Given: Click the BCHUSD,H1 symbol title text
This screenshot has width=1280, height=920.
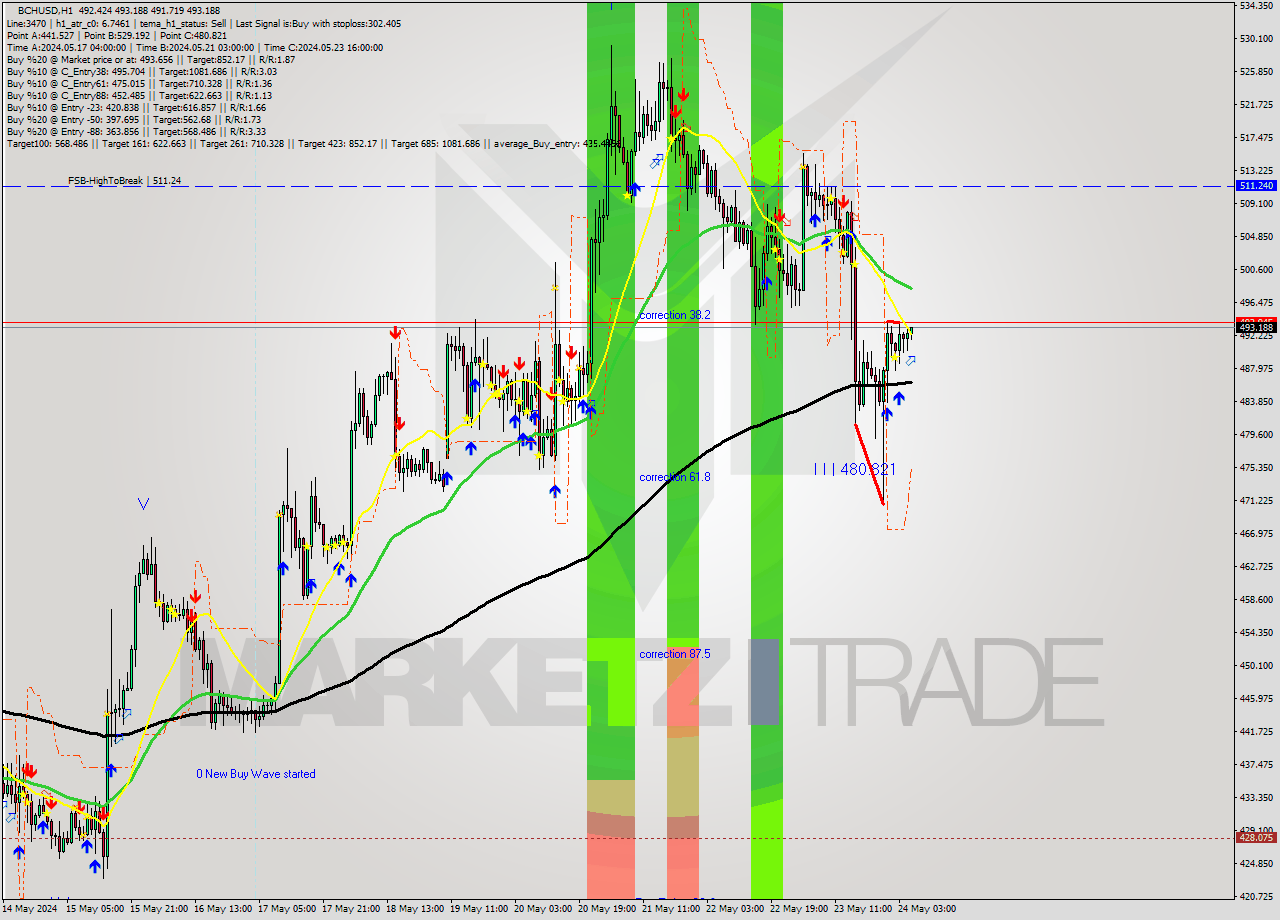Looking at the screenshot, I should pyautogui.click(x=45, y=10).
